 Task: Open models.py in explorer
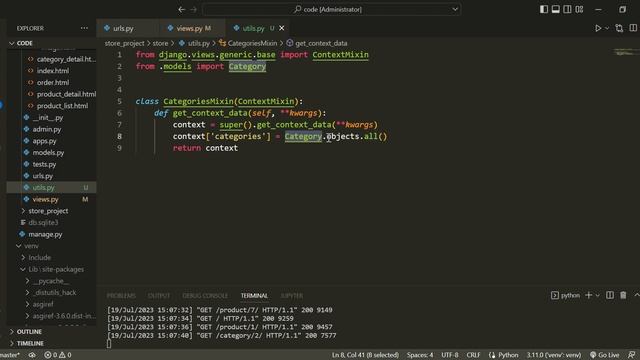point(48,153)
